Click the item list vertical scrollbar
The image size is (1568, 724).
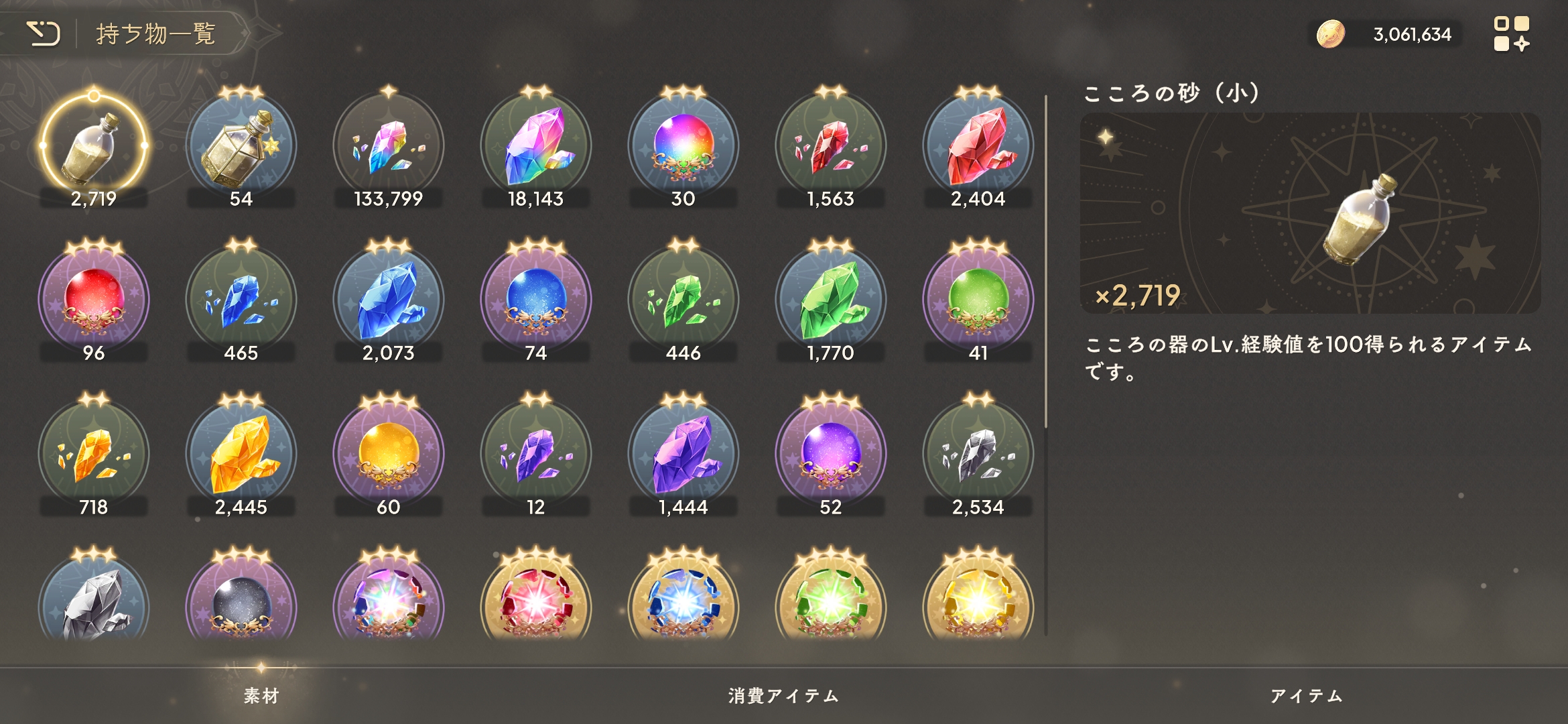click(1046, 261)
